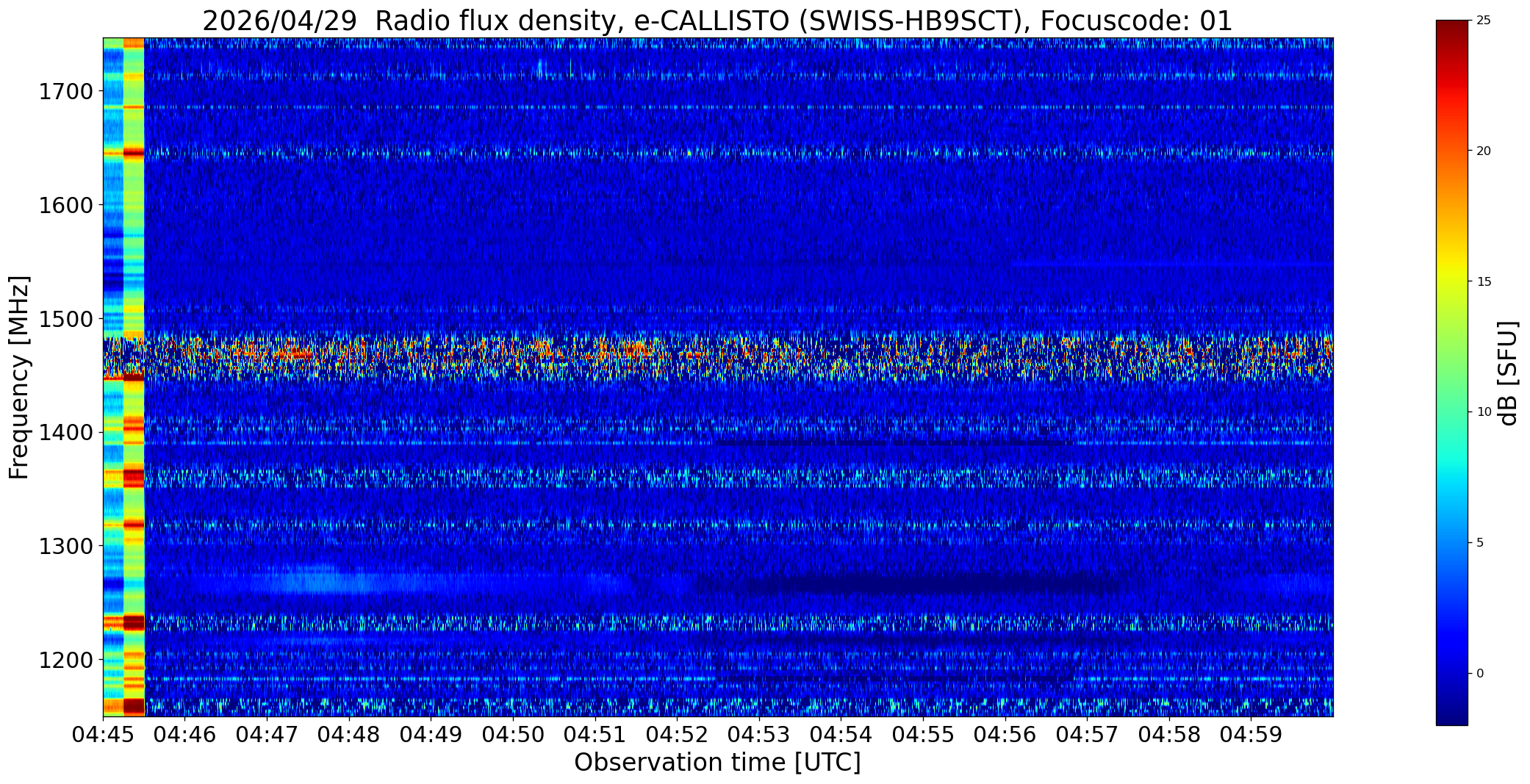Click the 04:57 time tick label
The width and height of the screenshot is (1530, 784).
(x=1088, y=735)
